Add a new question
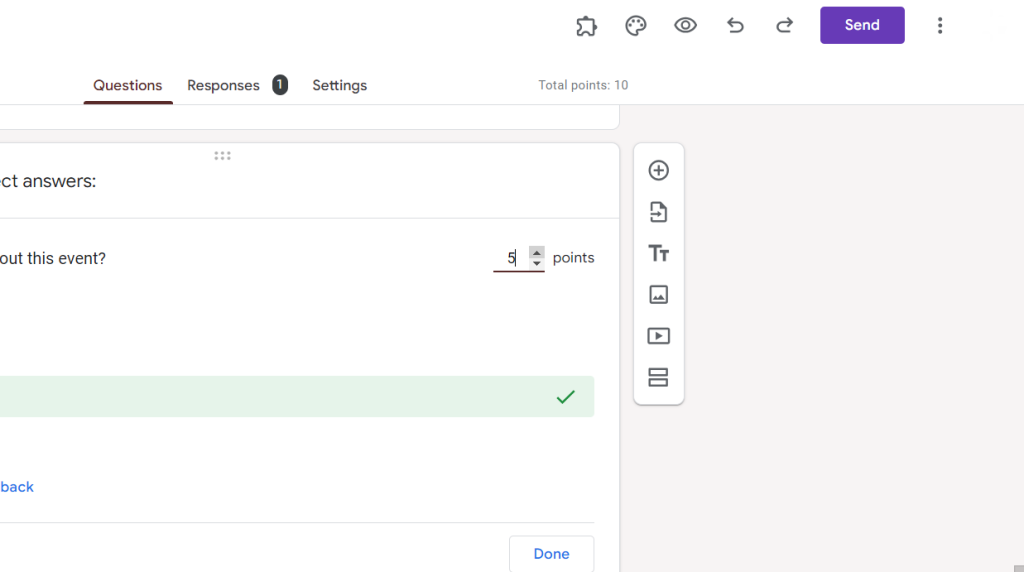The width and height of the screenshot is (1024, 572). coord(658,170)
